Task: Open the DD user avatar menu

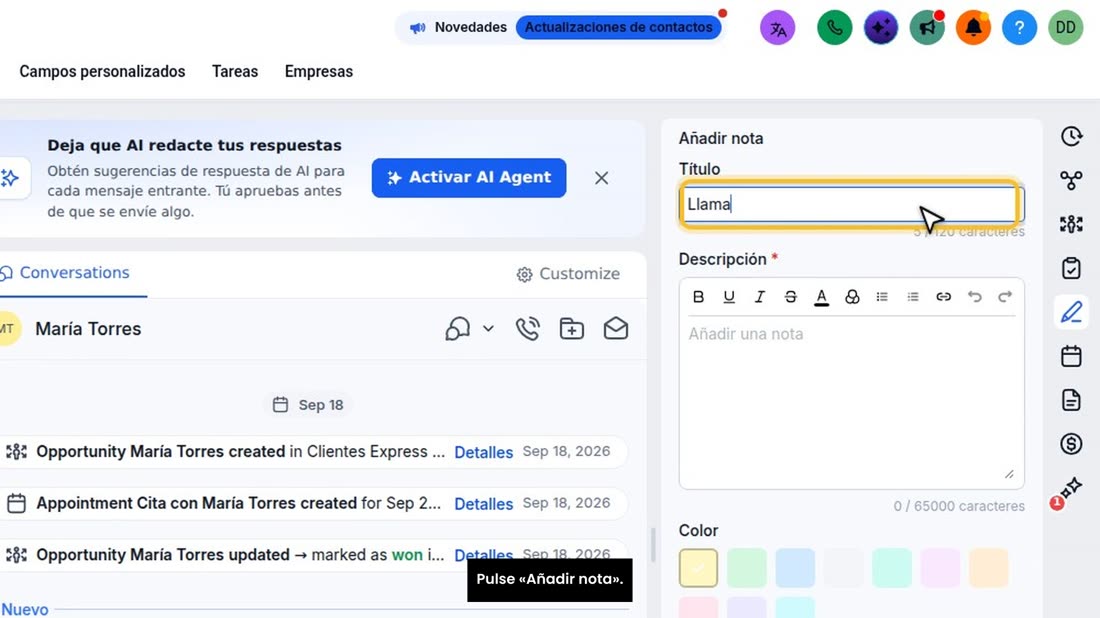Action: [1066, 28]
